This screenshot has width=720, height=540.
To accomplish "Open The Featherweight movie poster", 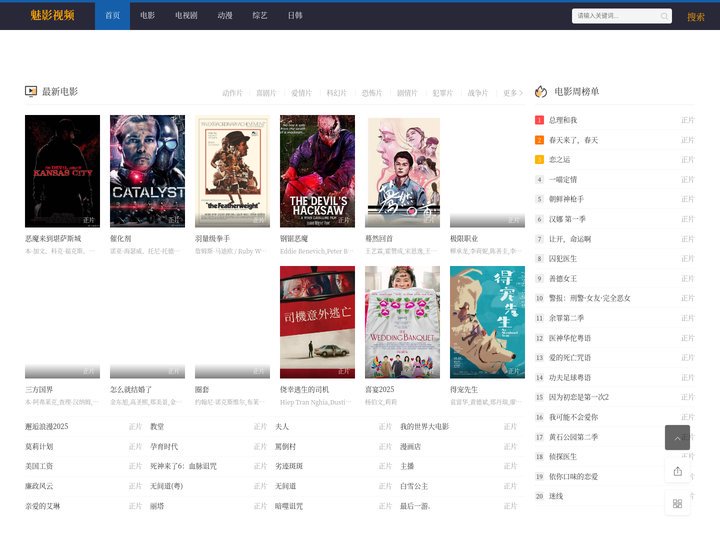I will tap(232, 171).
